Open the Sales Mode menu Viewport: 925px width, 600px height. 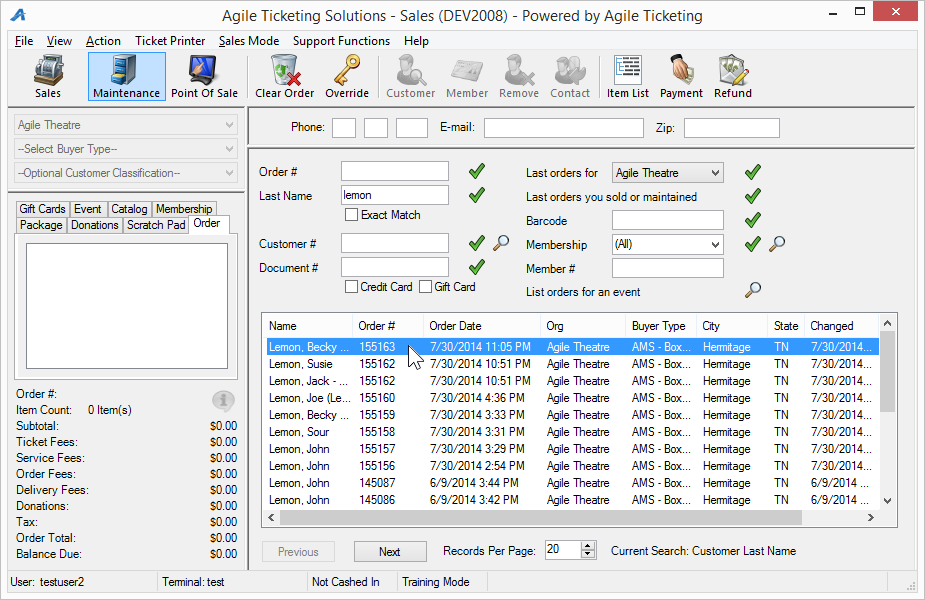pyautogui.click(x=249, y=41)
